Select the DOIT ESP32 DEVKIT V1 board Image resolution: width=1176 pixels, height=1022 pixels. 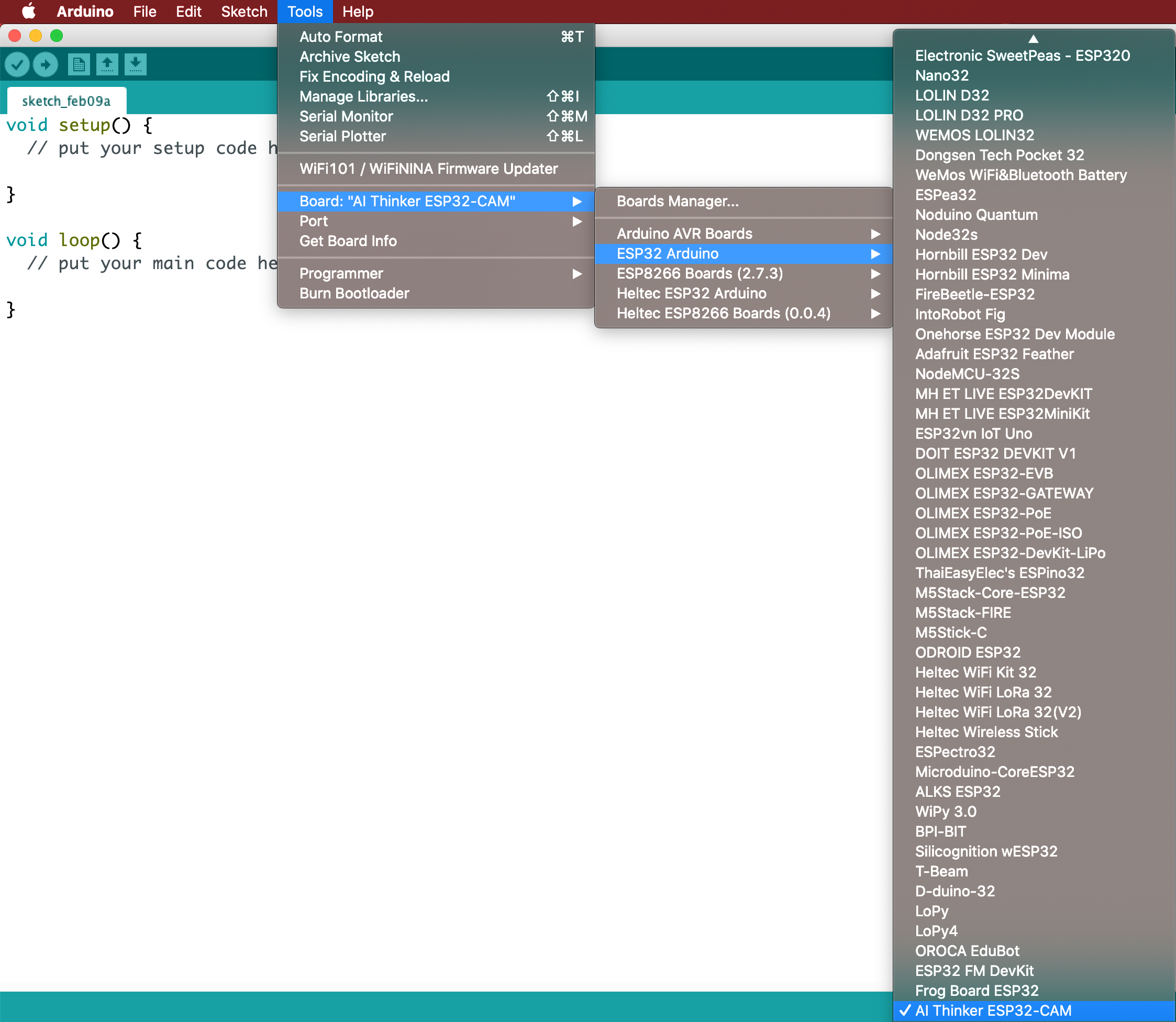[1034, 453]
